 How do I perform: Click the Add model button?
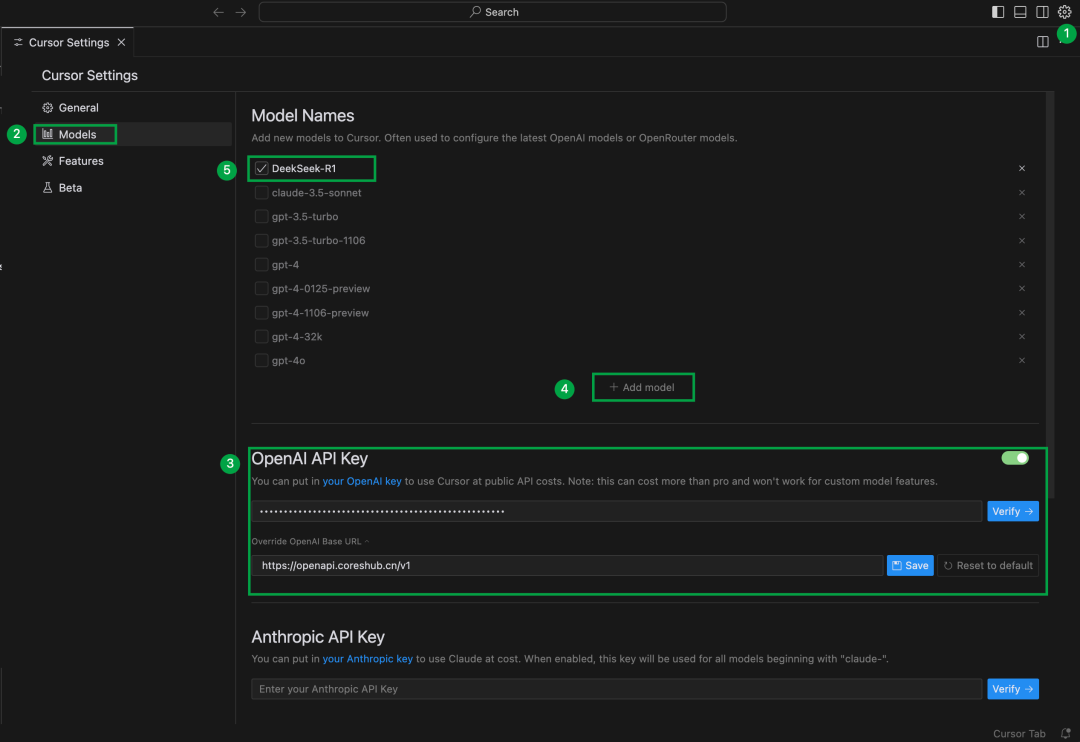click(642, 388)
